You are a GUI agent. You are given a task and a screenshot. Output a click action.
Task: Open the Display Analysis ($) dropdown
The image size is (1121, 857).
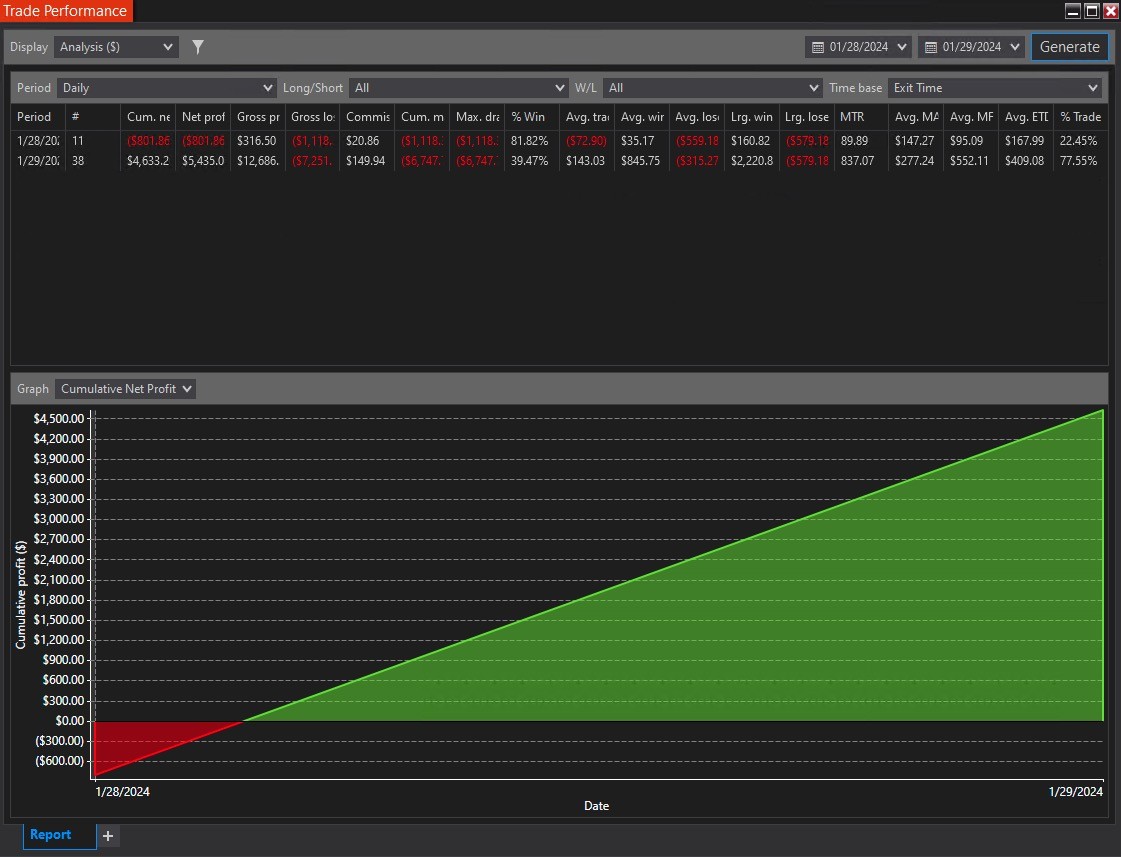pos(117,47)
